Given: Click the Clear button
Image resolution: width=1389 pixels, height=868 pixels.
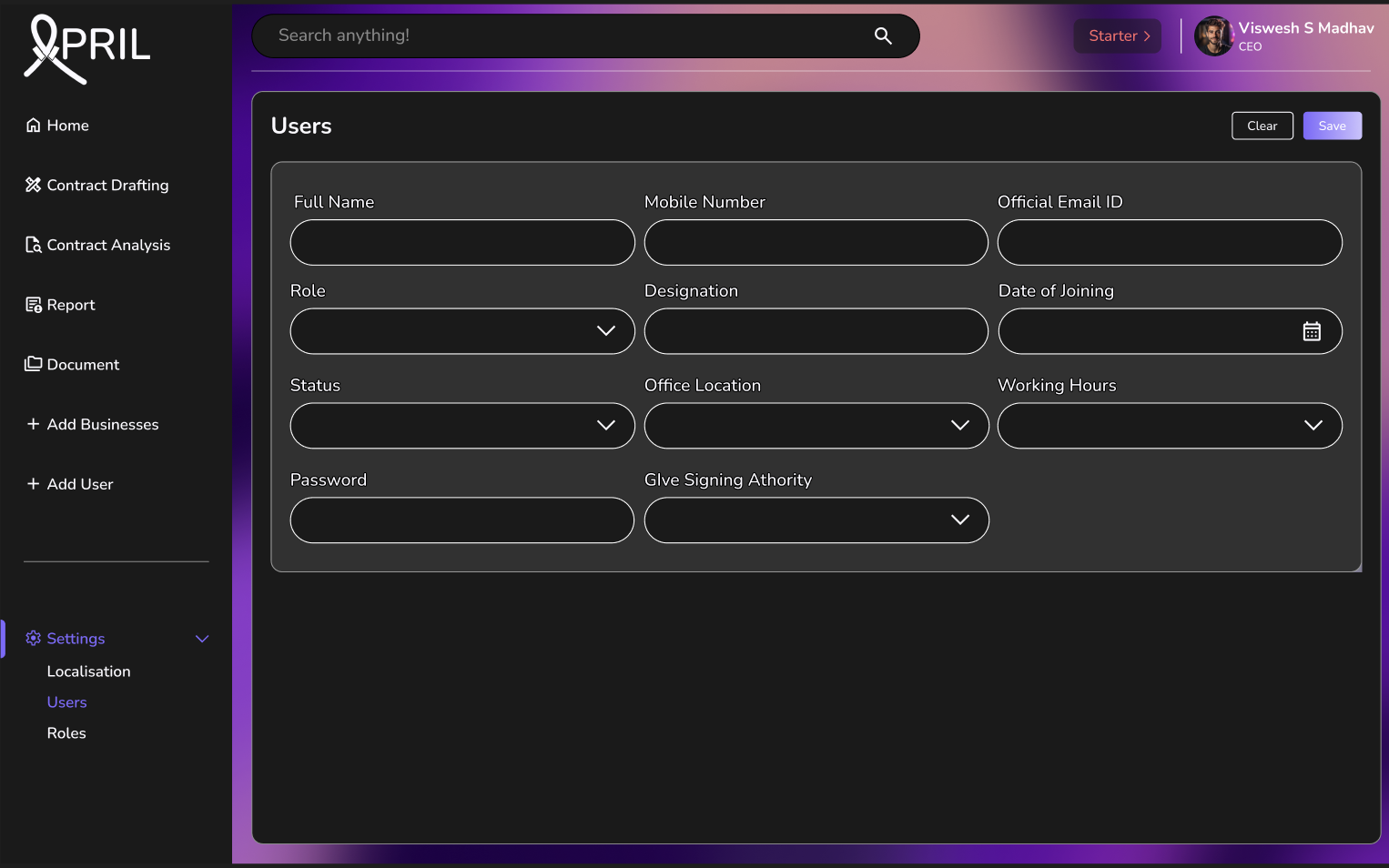Looking at the screenshot, I should (1262, 126).
